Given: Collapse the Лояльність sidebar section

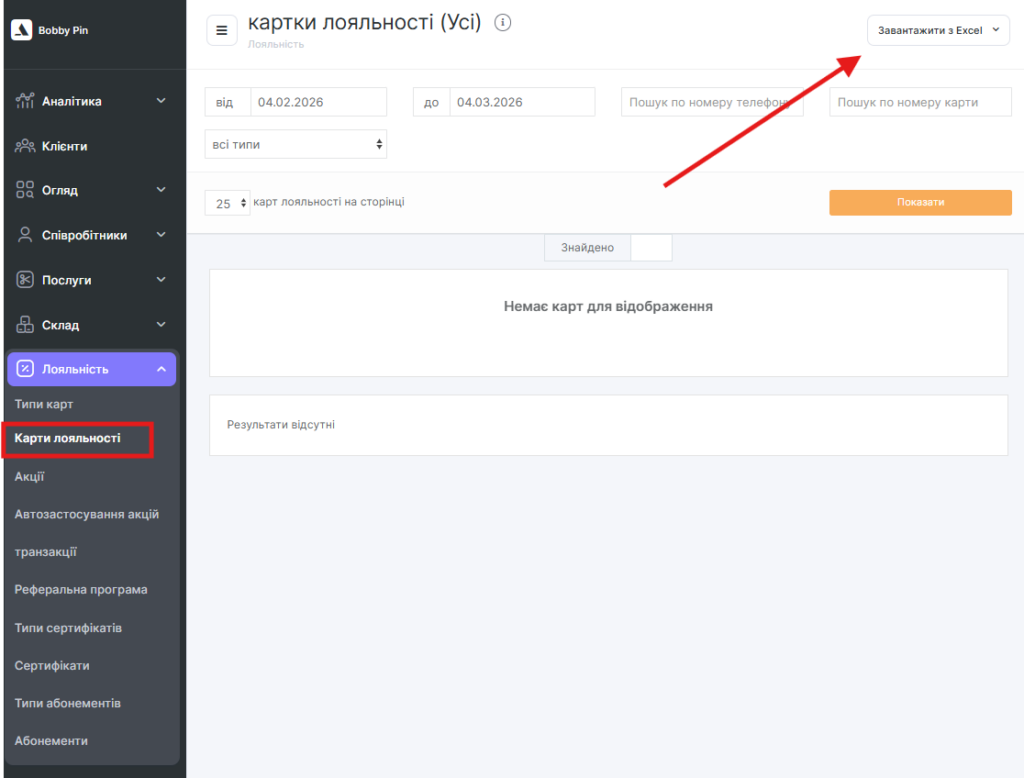Looking at the screenshot, I should [x=161, y=369].
